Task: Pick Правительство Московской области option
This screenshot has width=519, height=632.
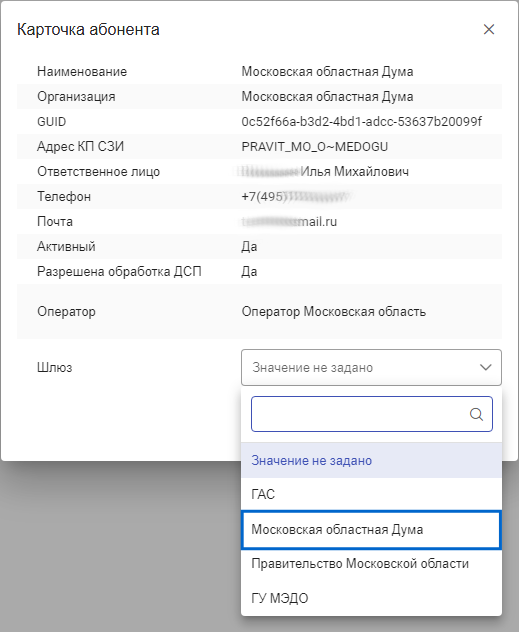Action: [x=371, y=563]
